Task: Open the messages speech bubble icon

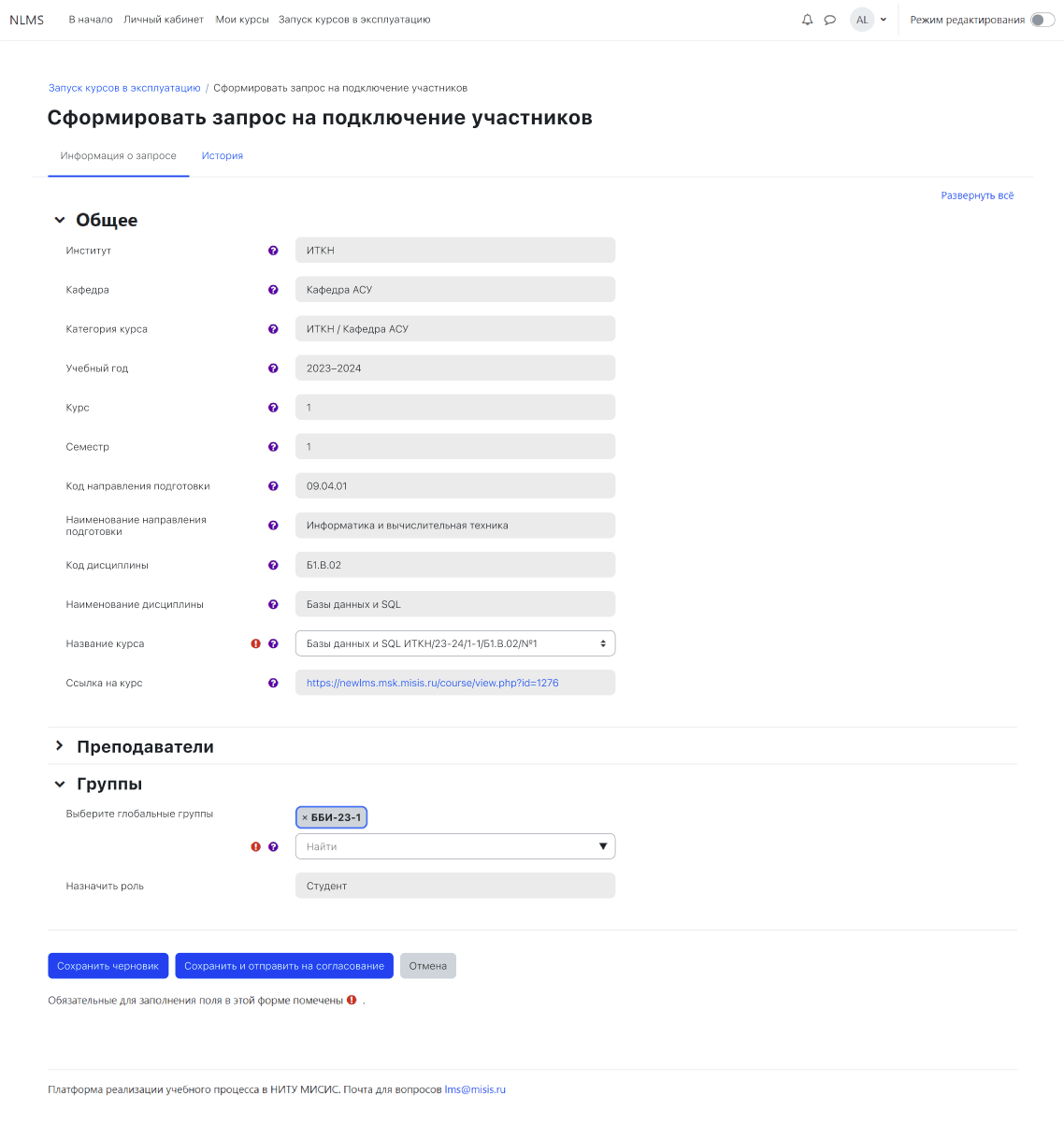Action: pyautogui.click(x=829, y=20)
